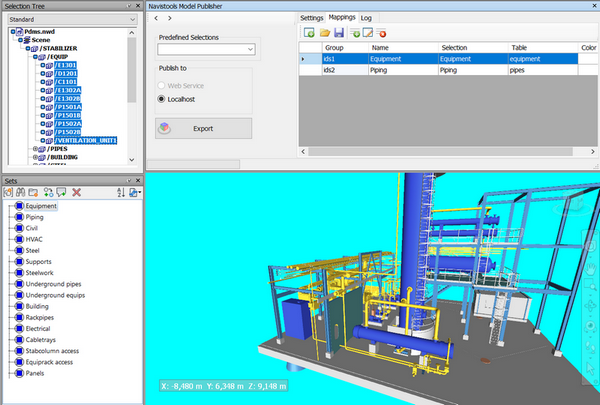
Task: Delete selected set with red X icon
Action: (x=76, y=191)
